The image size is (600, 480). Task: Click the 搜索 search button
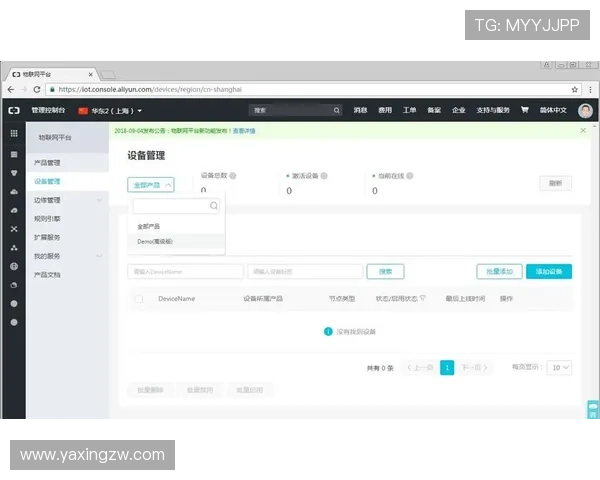pyautogui.click(x=385, y=271)
